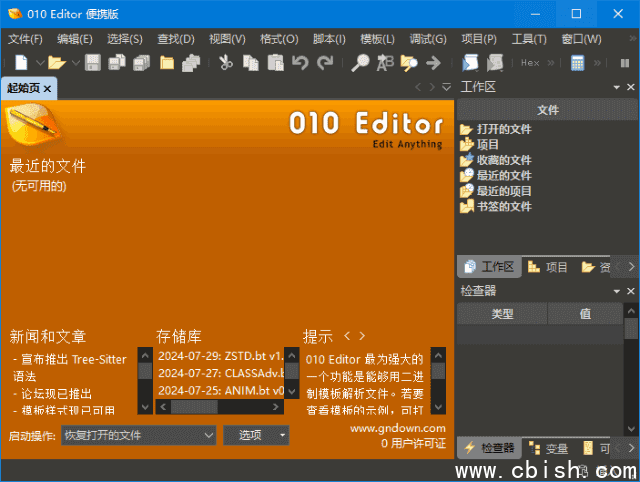
Task: Expand the New File dropdown arrow
Action: (40, 63)
